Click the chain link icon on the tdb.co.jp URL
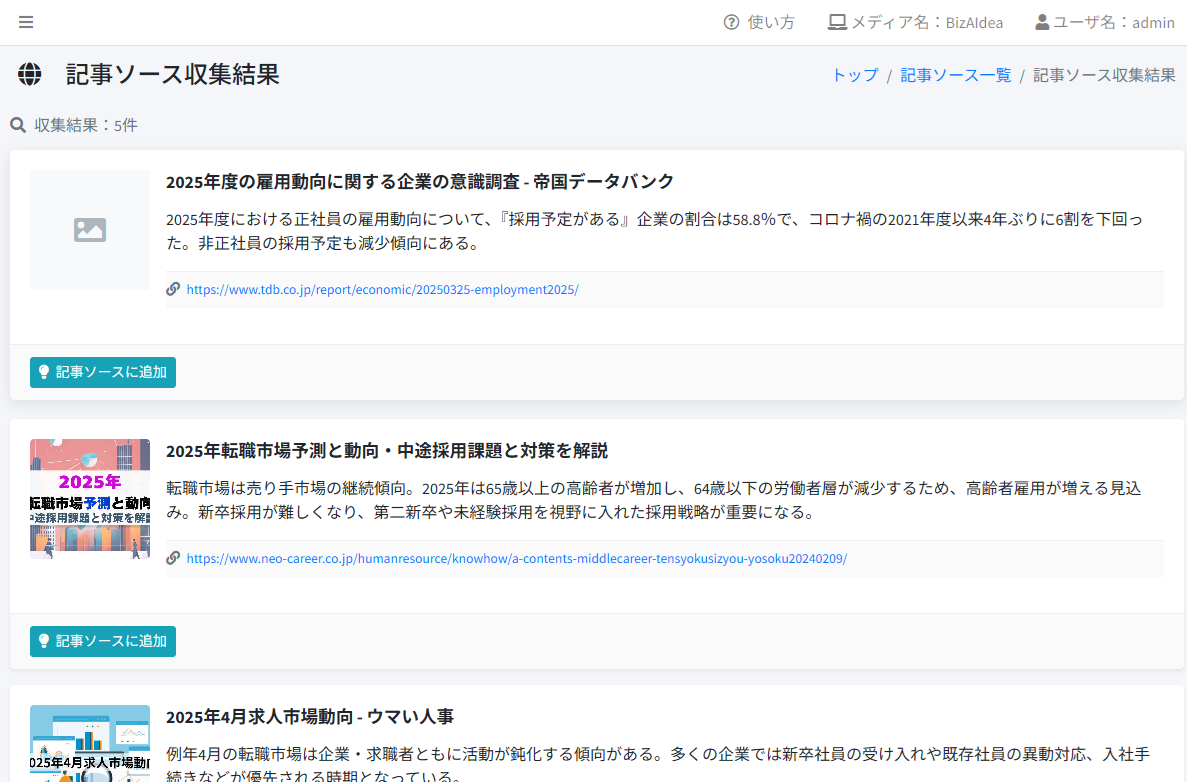Image resolution: width=1187 pixels, height=782 pixels. point(173,289)
